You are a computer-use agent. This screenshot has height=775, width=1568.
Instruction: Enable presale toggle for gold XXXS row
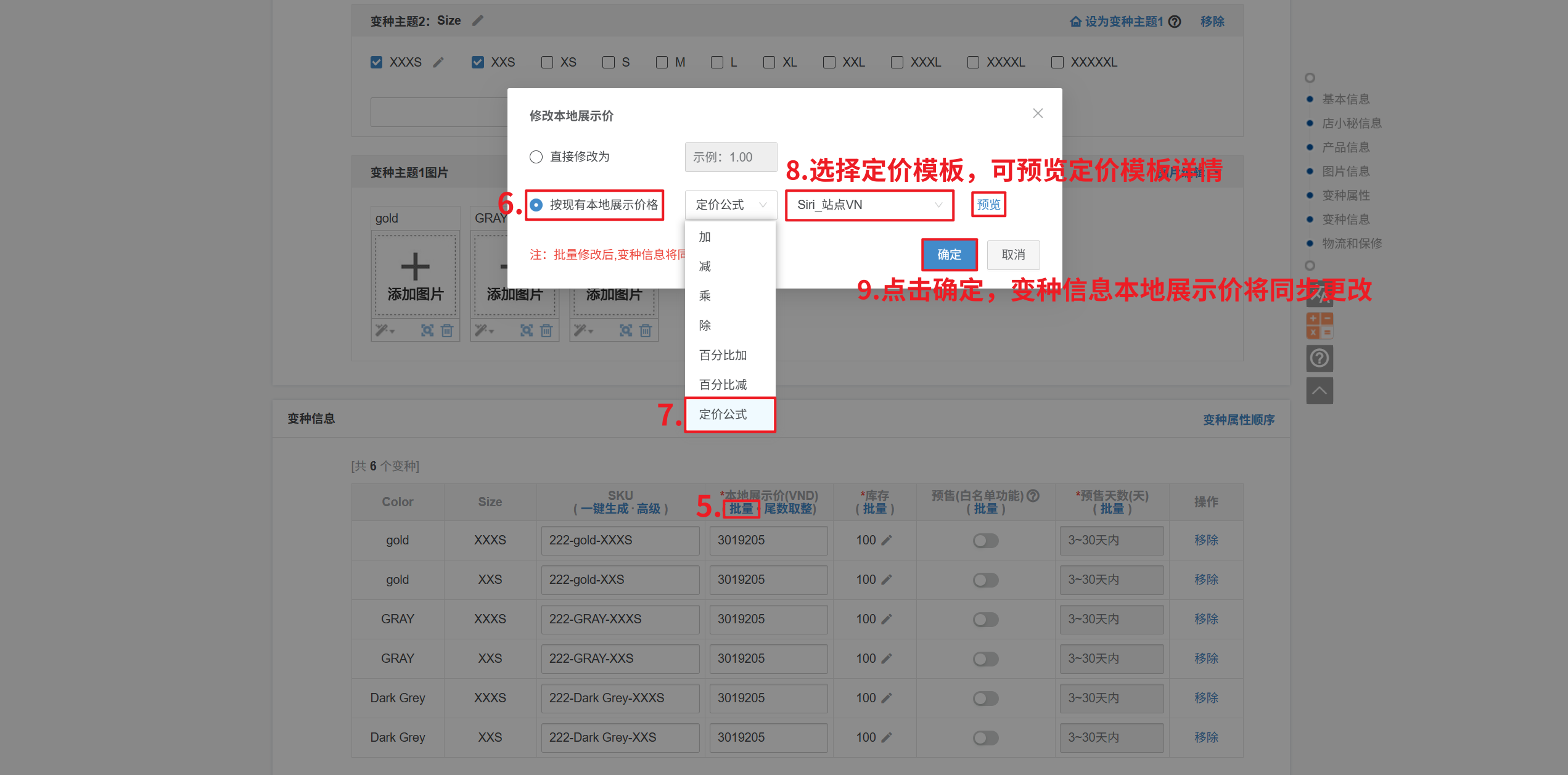tap(985, 541)
